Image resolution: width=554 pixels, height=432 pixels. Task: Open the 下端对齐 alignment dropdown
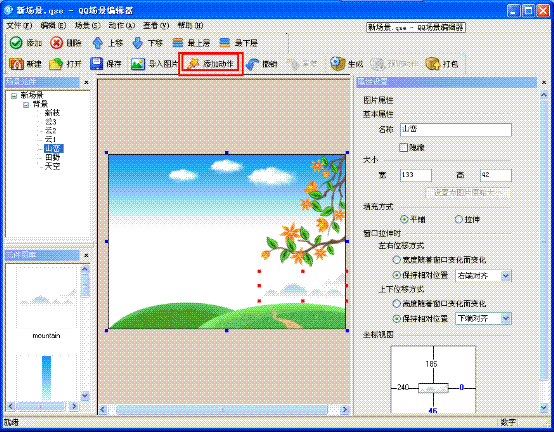(506, 318)
